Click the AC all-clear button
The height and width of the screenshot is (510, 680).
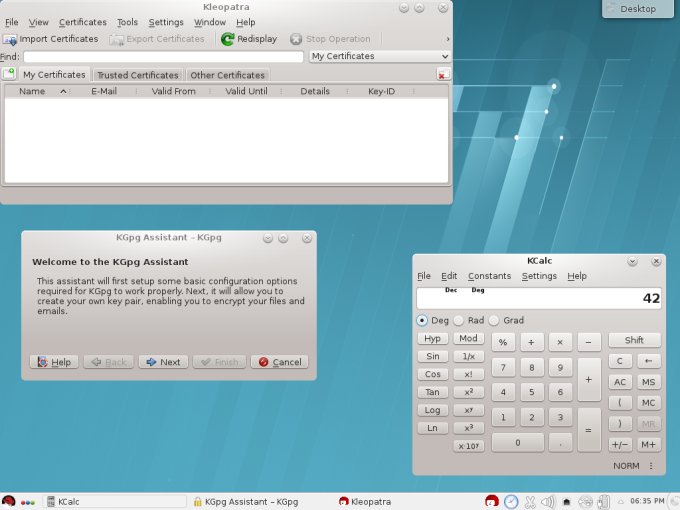620,382
